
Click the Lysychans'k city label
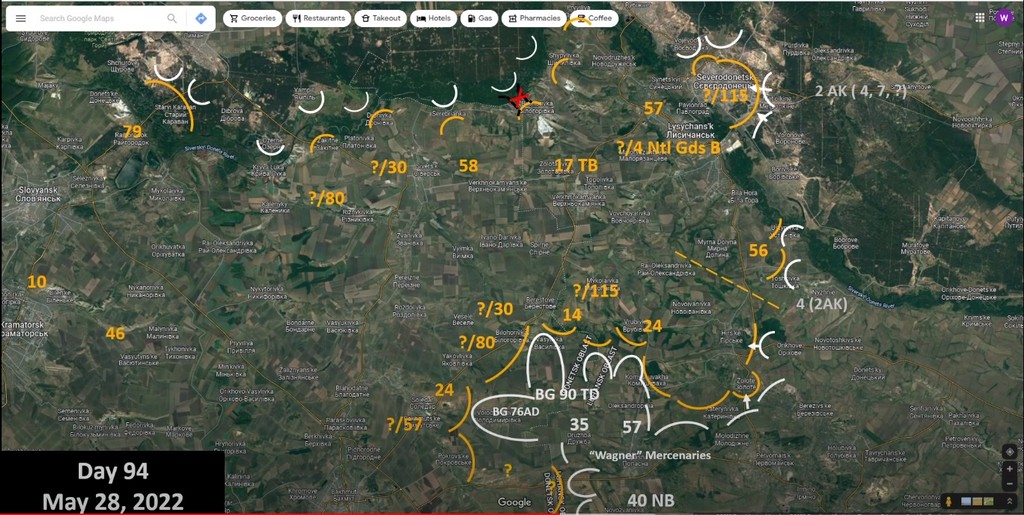pyautogui.click(x=690, y=129)
